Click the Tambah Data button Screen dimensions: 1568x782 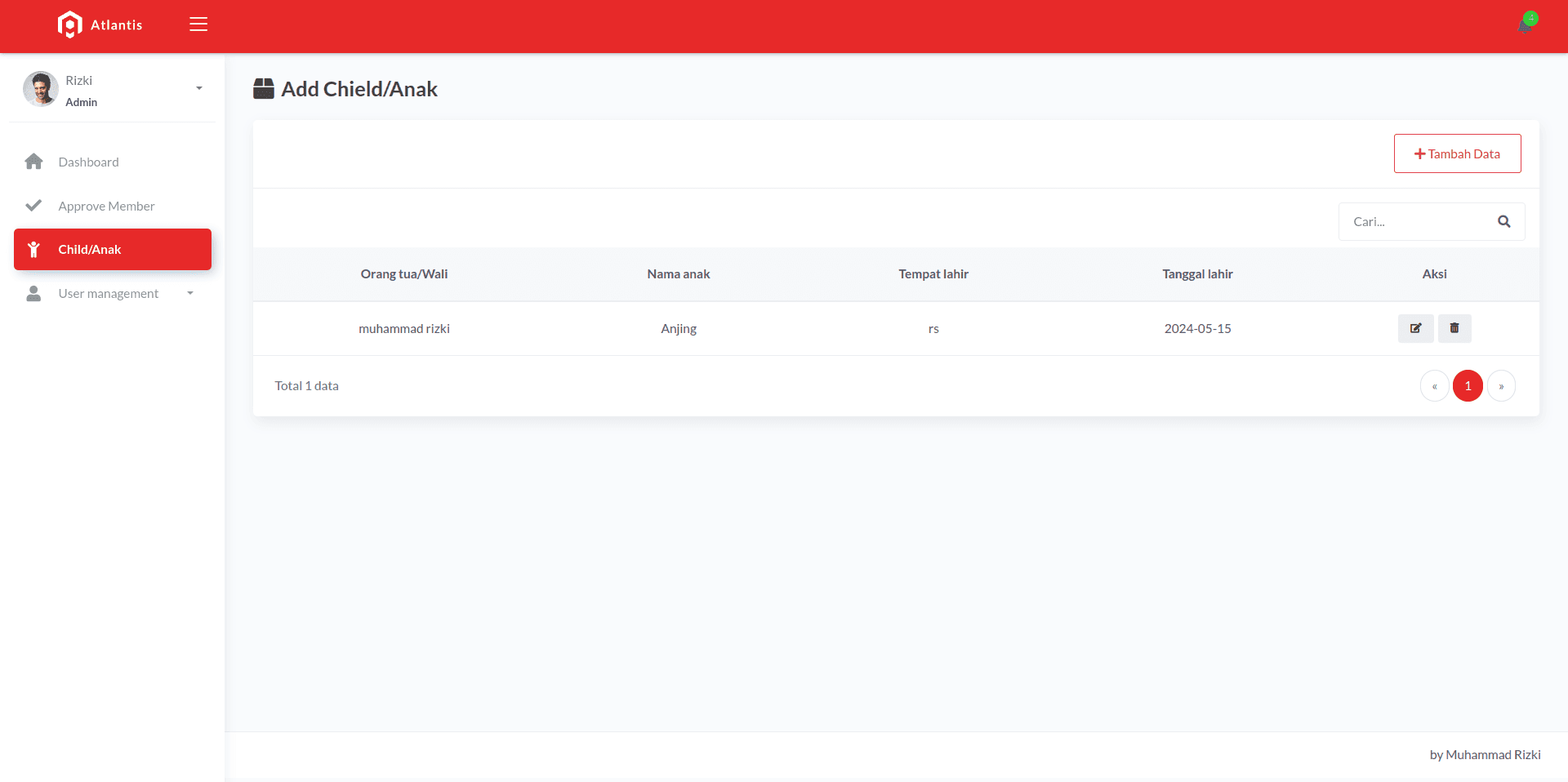(1457, 153)
